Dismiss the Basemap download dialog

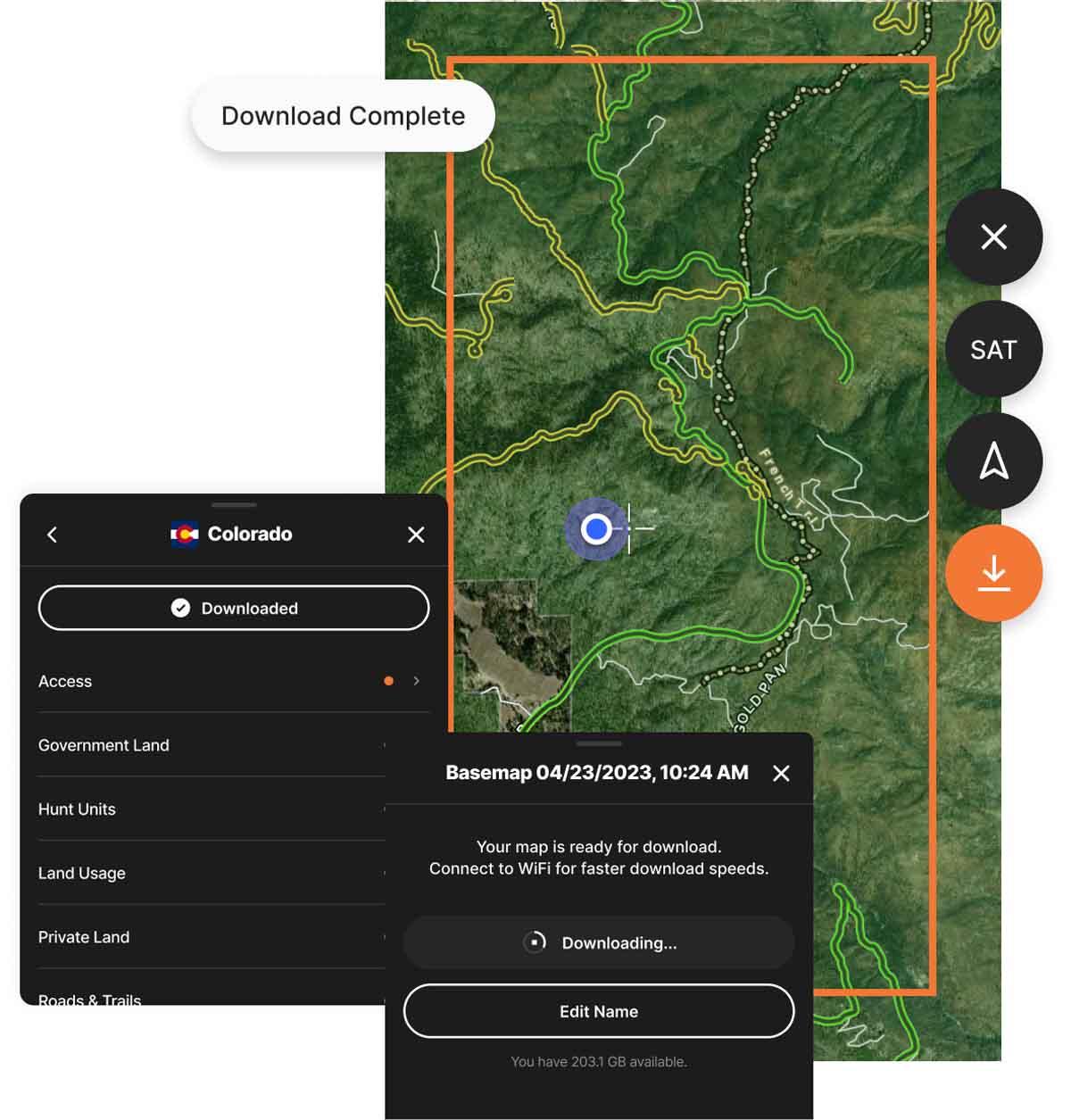(x=782, y=773)
